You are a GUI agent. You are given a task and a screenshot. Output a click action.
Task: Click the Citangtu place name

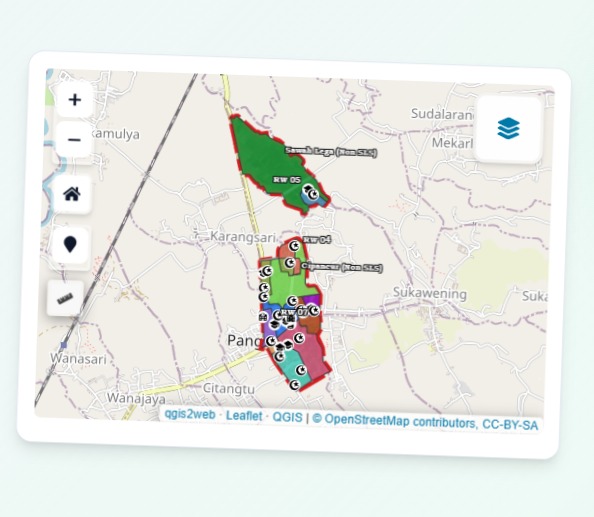[x=228, y=388]
